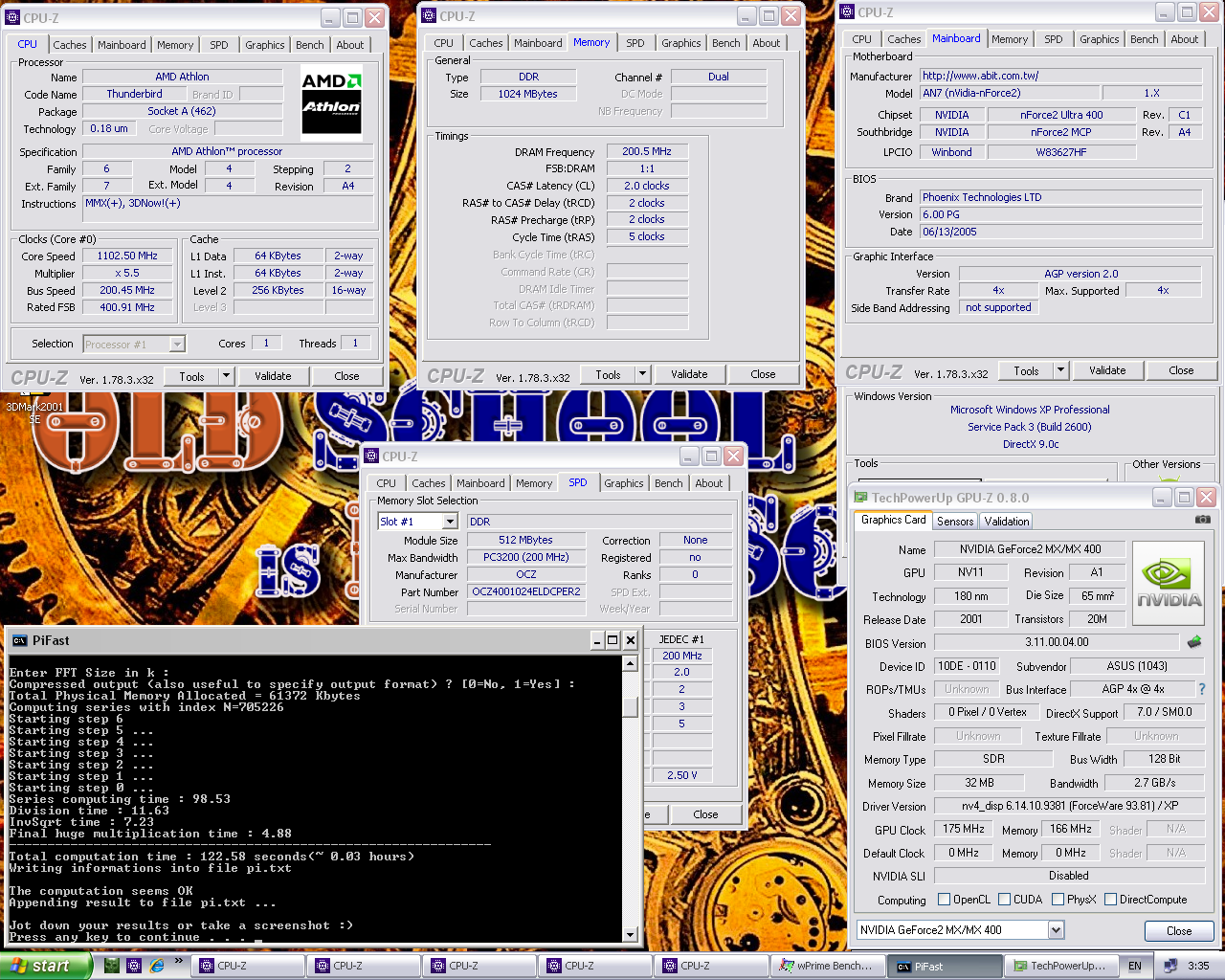Click the GPU-Z BIOS save chip icon
This screenshot has width=1225, height=980.
[x=1194, y=642]
